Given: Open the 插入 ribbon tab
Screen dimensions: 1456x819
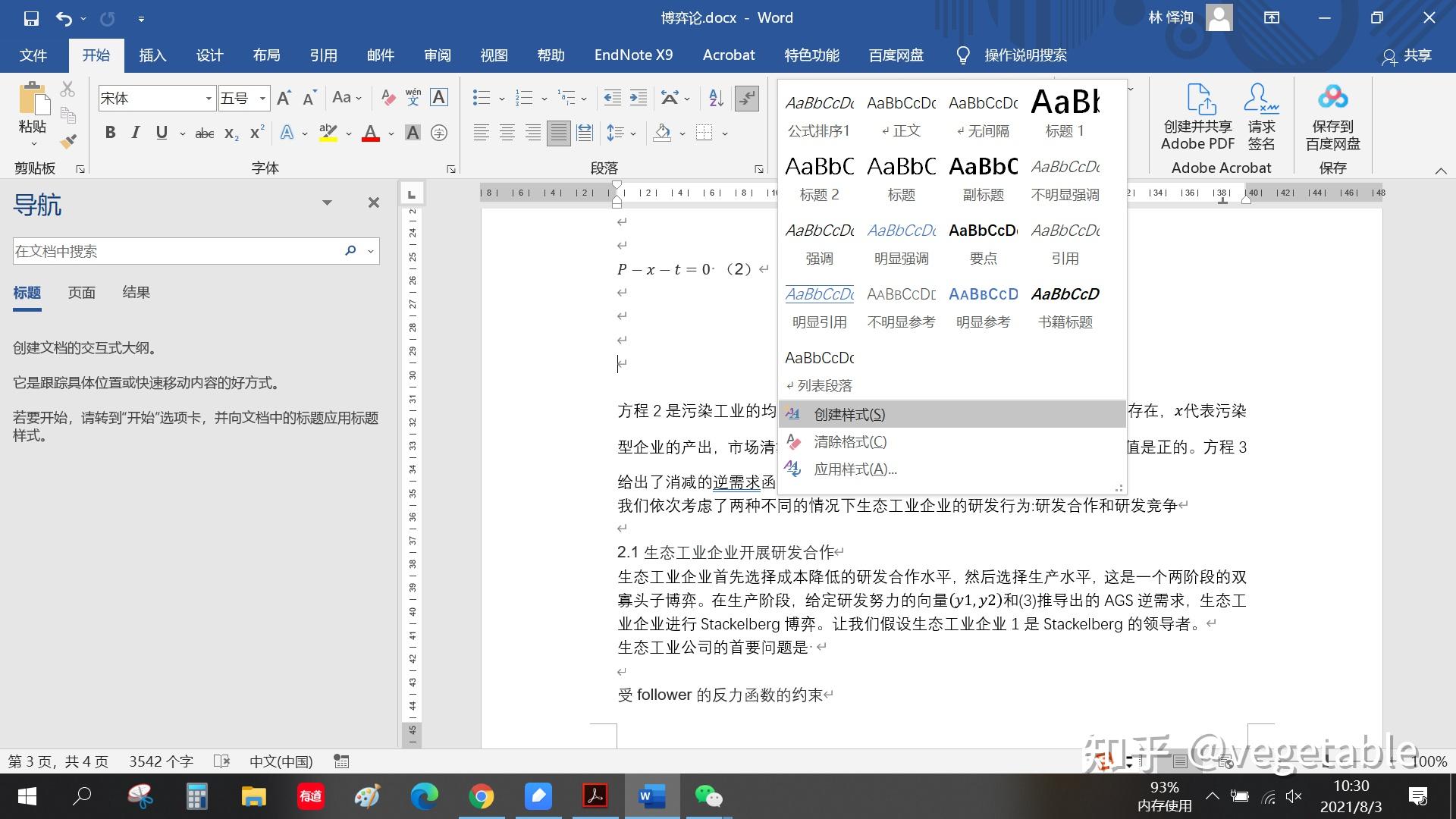Looking at the screenshot, I should pyautogui.click(x=152, y=55).
